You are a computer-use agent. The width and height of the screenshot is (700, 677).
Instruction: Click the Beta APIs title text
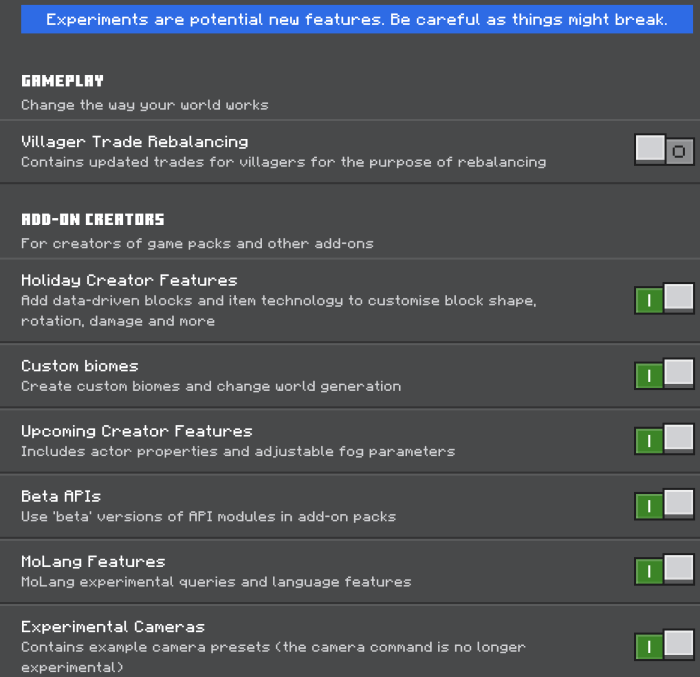click(61, 496)
